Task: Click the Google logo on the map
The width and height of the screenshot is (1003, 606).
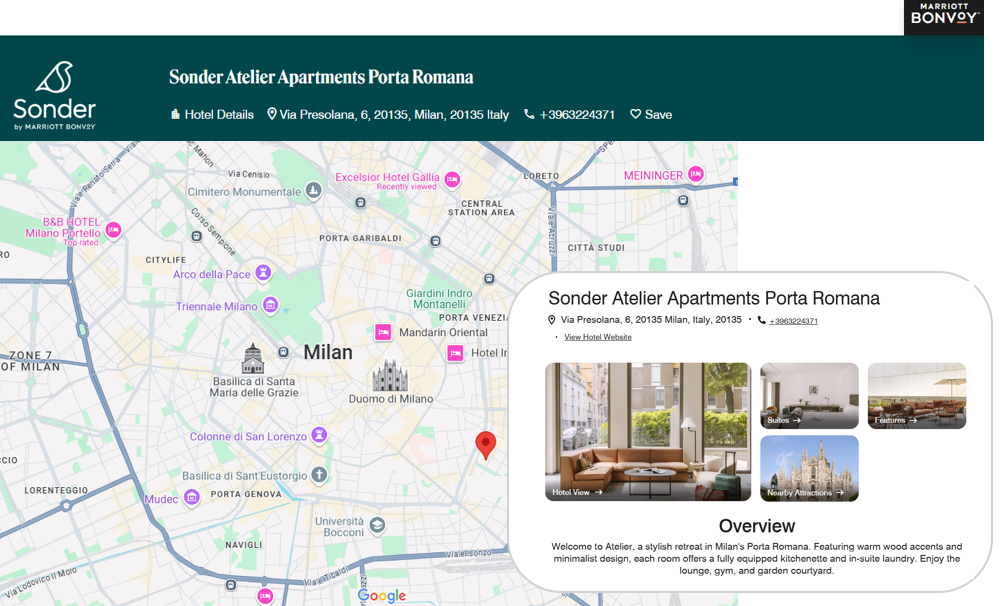Action: [x=382, y=596]
